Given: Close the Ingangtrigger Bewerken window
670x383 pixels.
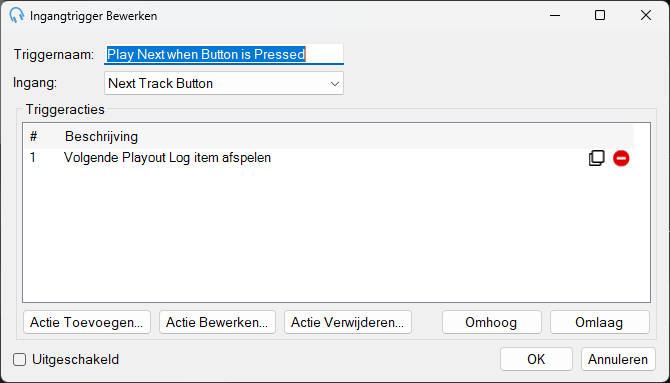Looking at the screenshot, I should (x=646, y=15).
